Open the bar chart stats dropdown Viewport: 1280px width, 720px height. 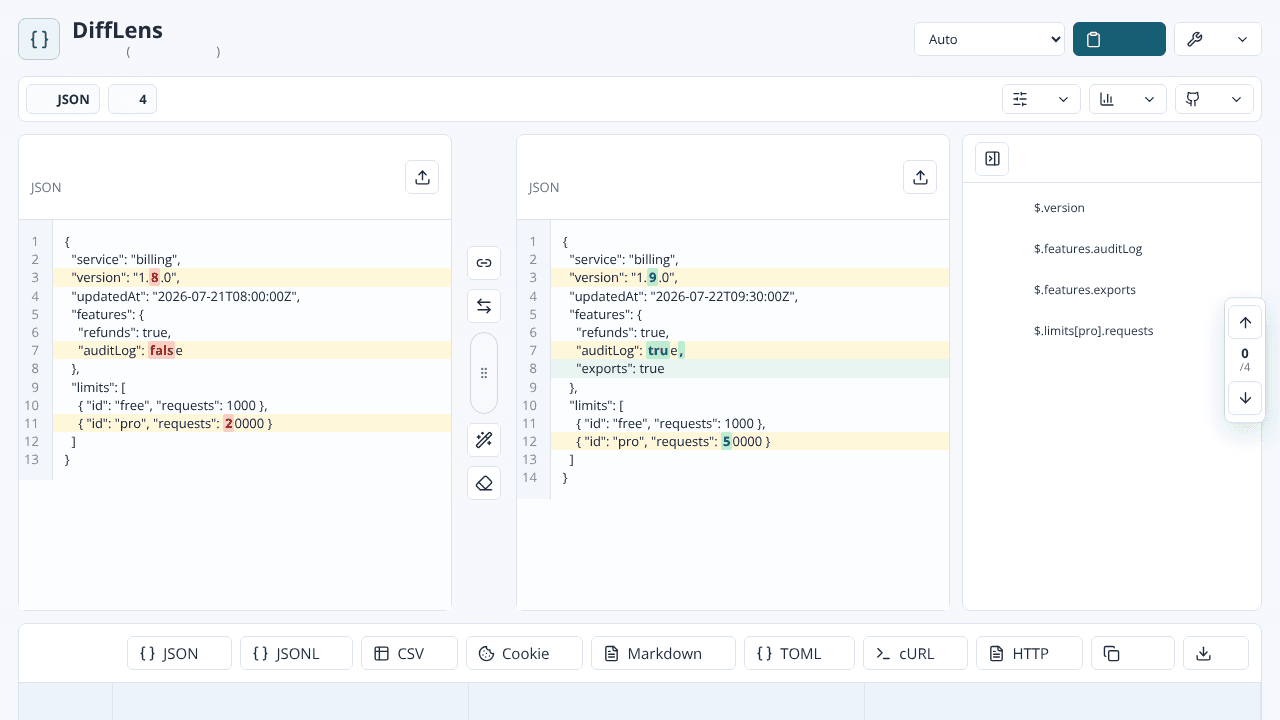(1127, 99)
